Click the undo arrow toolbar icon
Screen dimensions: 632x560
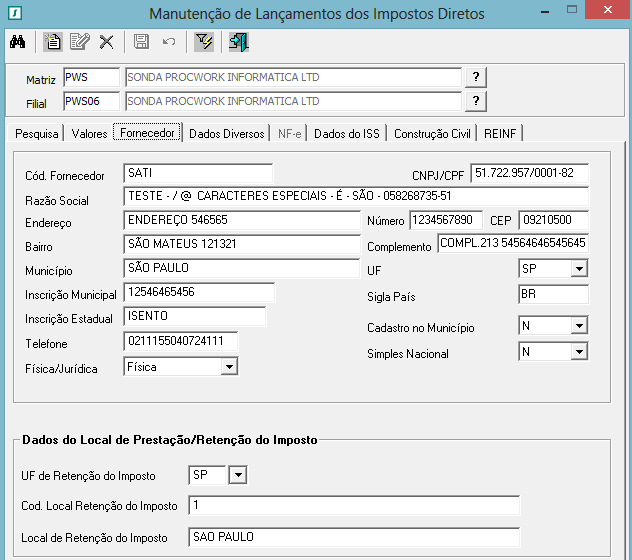click(x=169, y=42)
